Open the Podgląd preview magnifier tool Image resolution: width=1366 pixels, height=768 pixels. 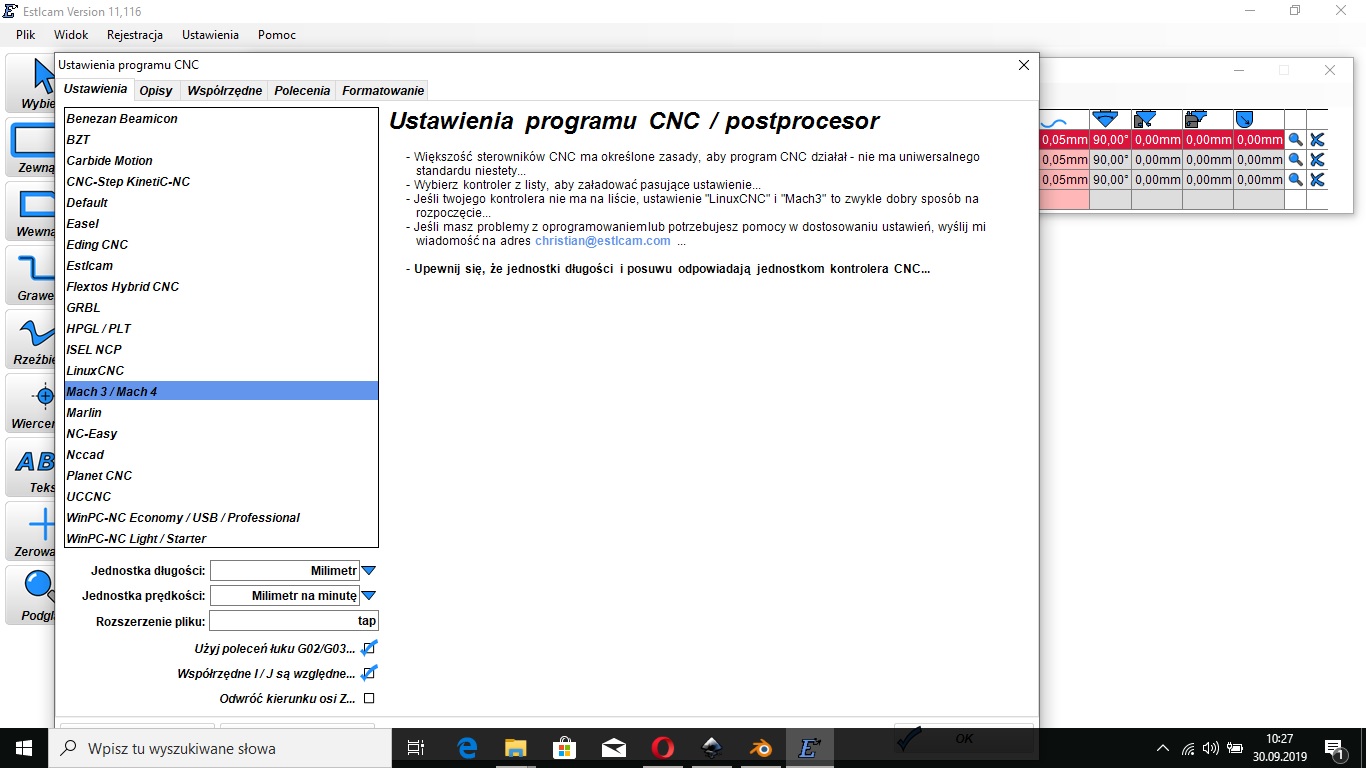tap(31, 595)
